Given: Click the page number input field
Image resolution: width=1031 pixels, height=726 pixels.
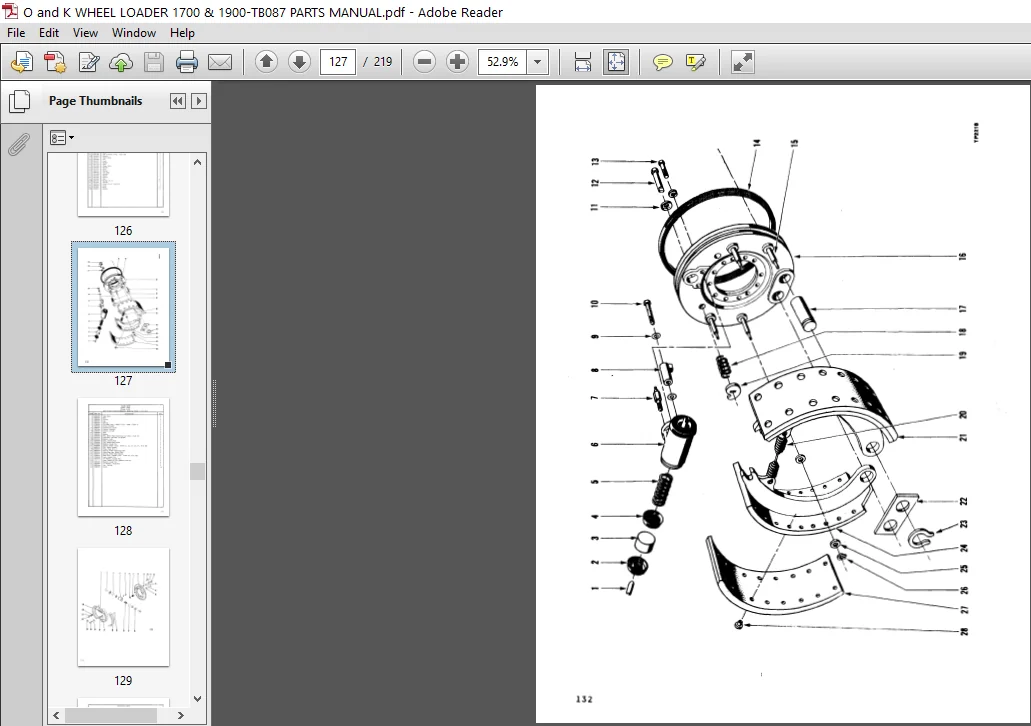Looking at the screenshot, I should [338, 62].
